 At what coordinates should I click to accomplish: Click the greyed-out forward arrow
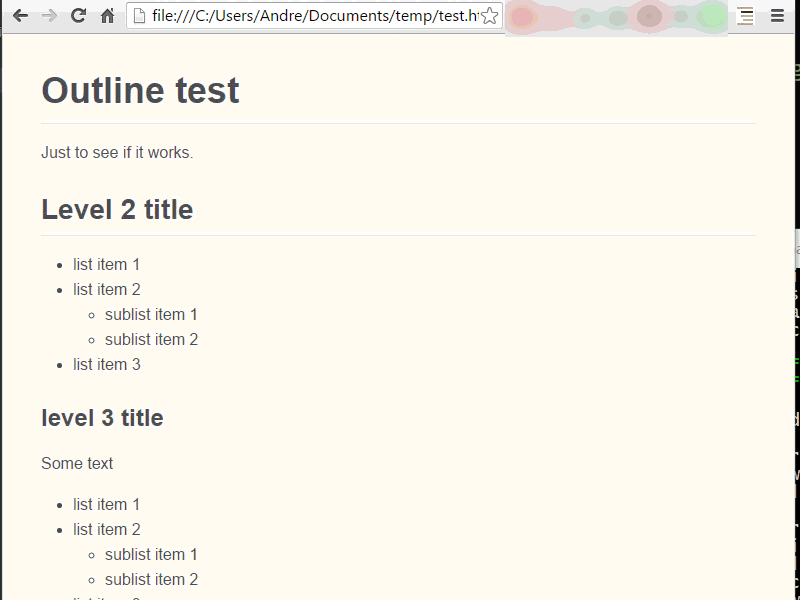click(49, 16)
